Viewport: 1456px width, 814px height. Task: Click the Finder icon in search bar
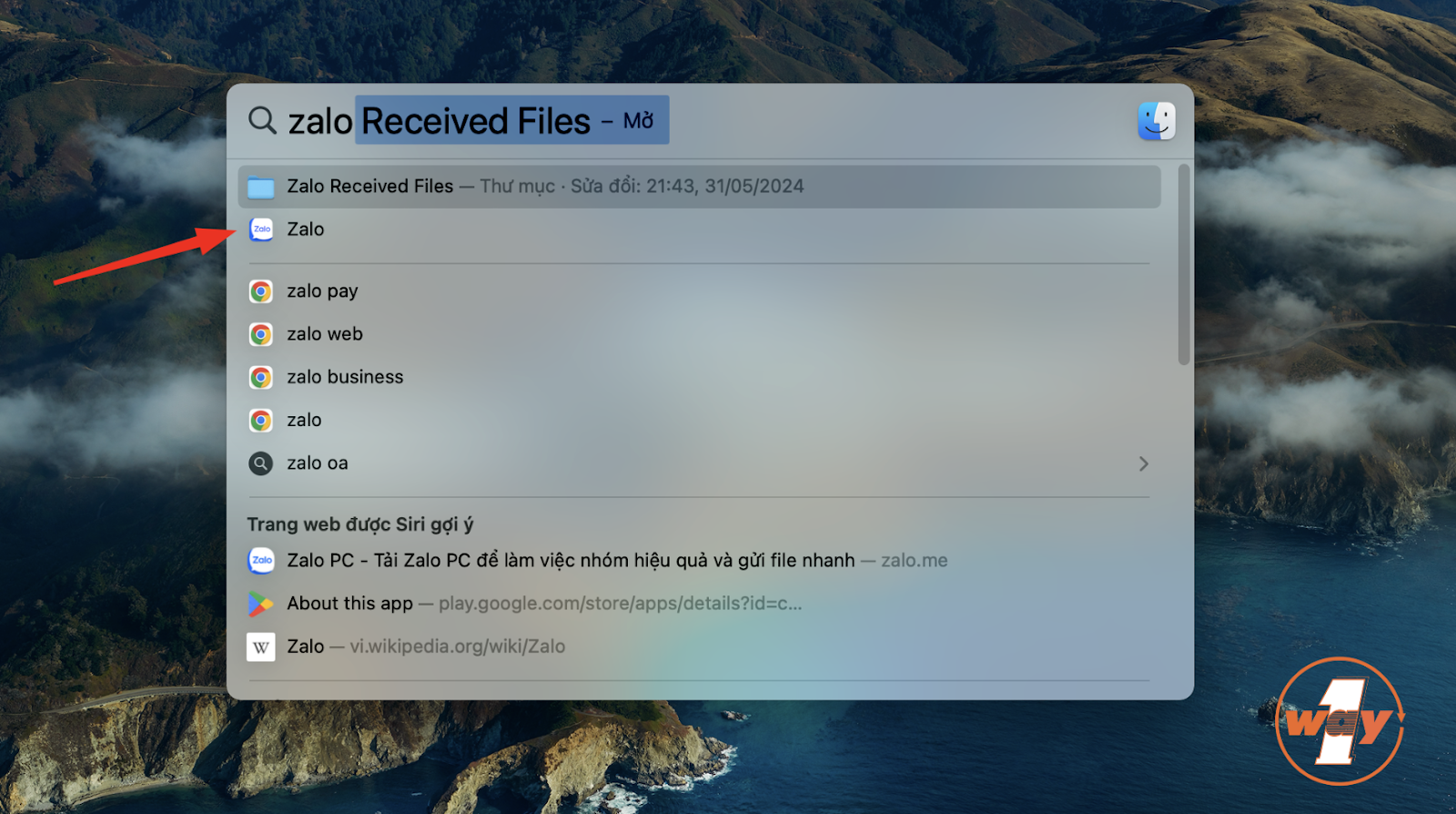pyautogui.click(x=1156, y=121)
